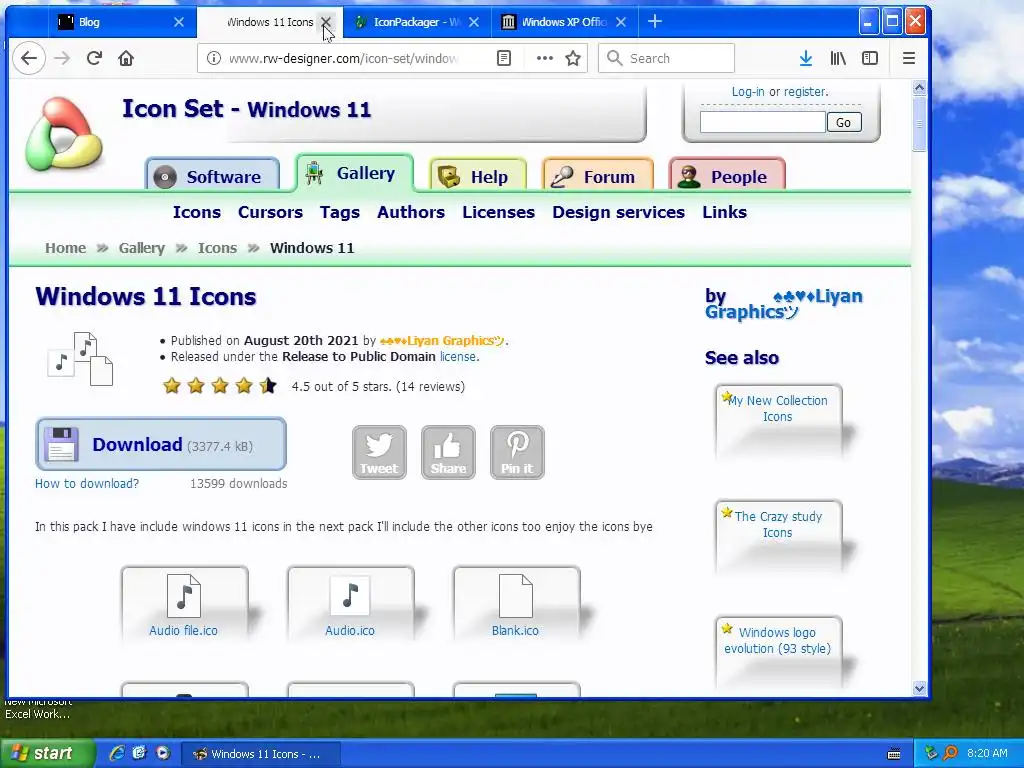The image size is (1024, 768).
Task: Show site information icon in address bar
Action: click(x=214, y=58)
